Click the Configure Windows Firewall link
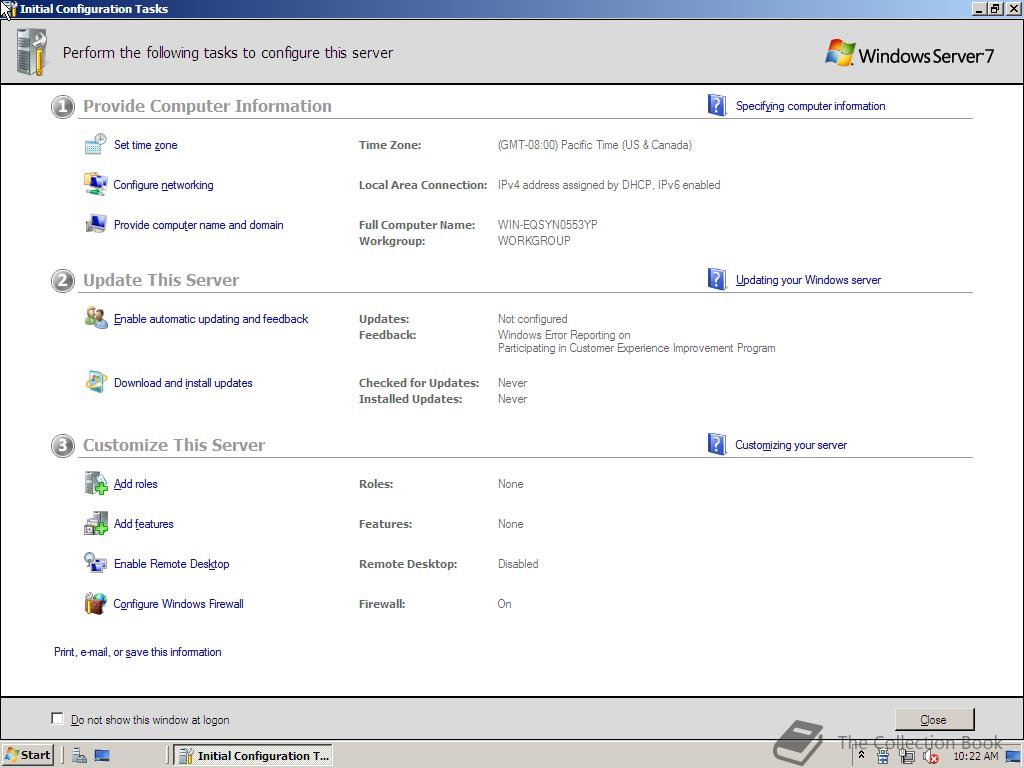Viewport: 1024px width, 768px height. tap(178, 603)
